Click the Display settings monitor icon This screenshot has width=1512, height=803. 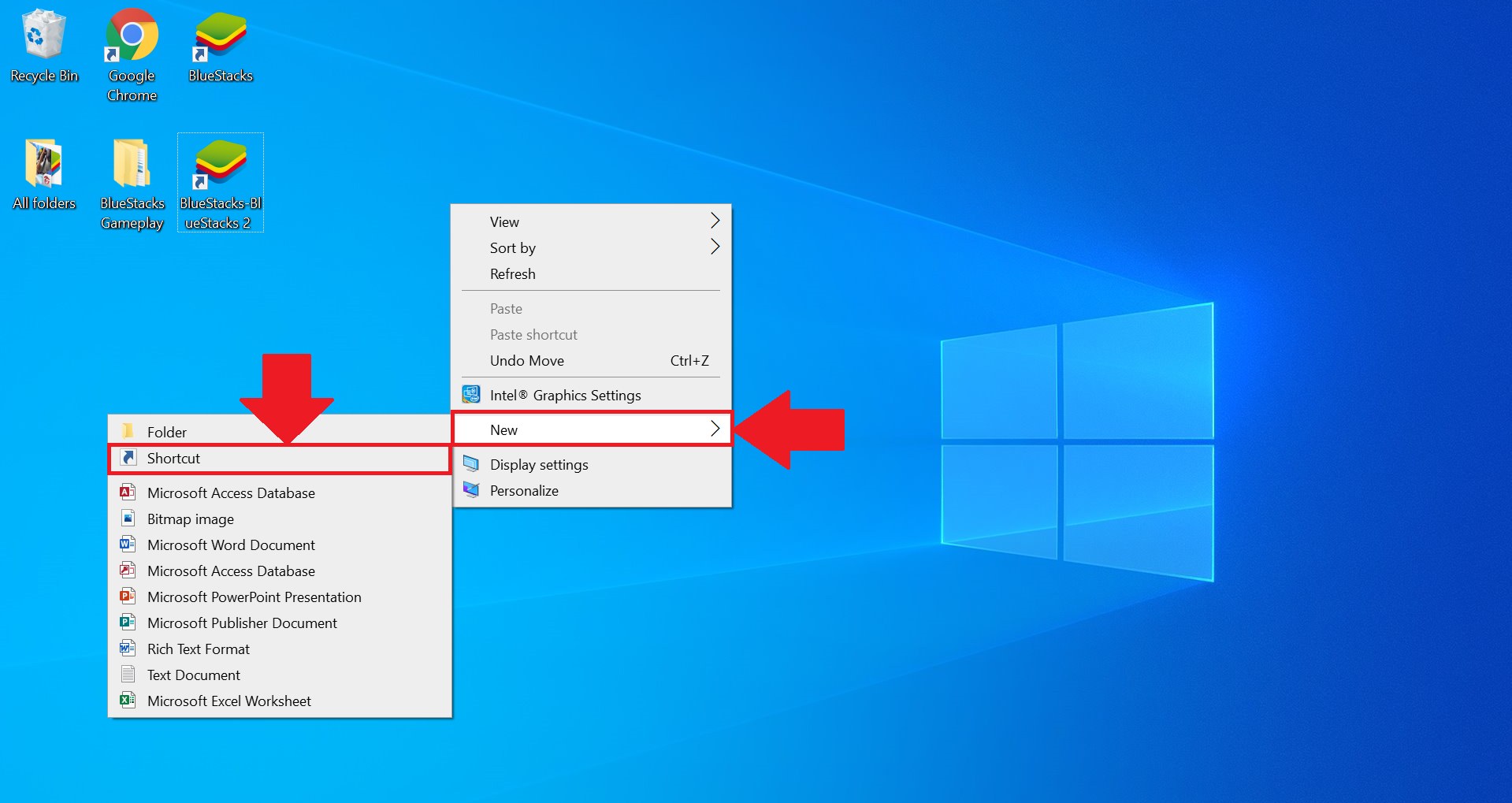click(471, 463)
